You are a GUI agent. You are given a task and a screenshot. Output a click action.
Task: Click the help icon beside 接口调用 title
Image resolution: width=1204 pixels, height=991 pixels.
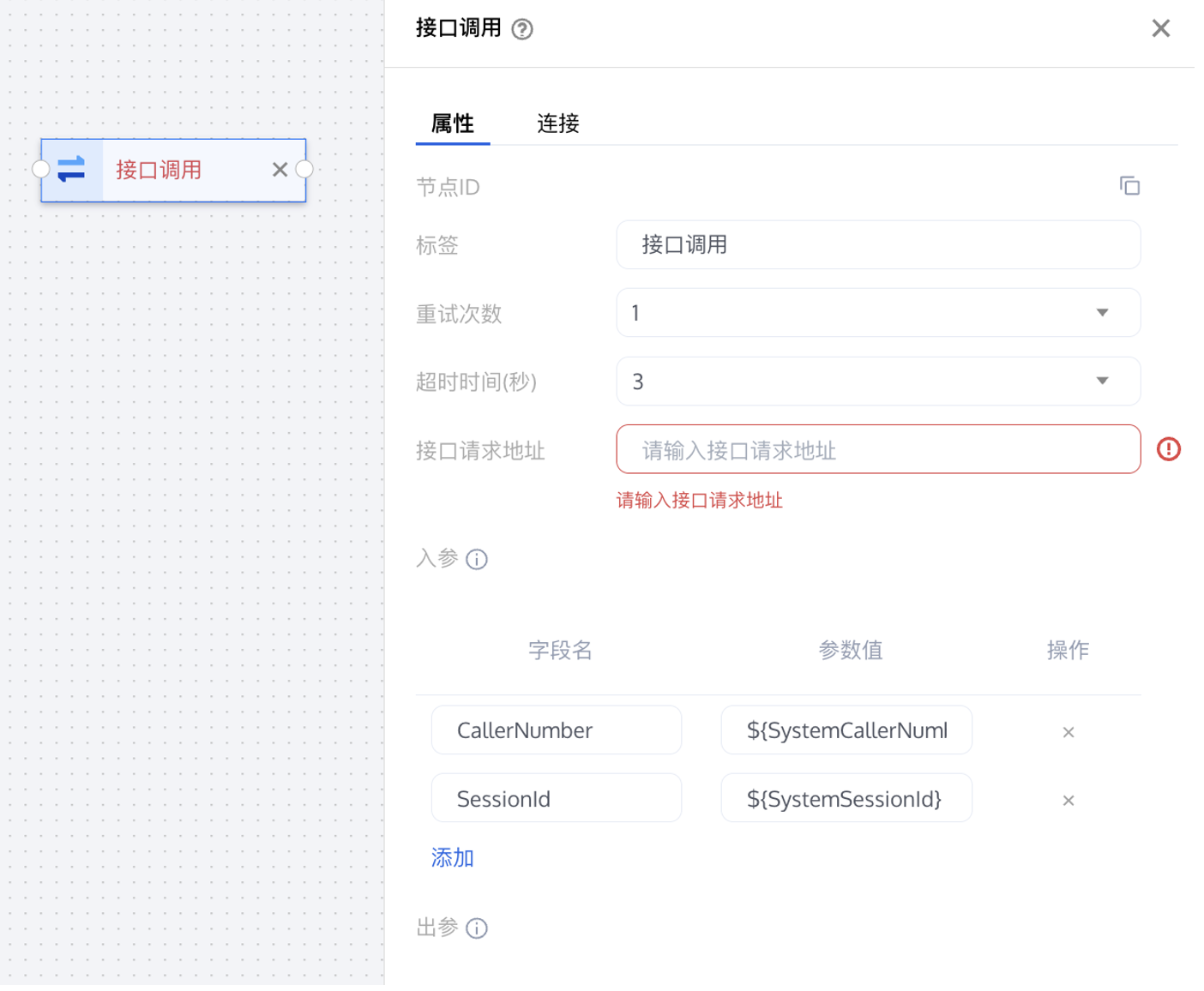pos(522,30)
